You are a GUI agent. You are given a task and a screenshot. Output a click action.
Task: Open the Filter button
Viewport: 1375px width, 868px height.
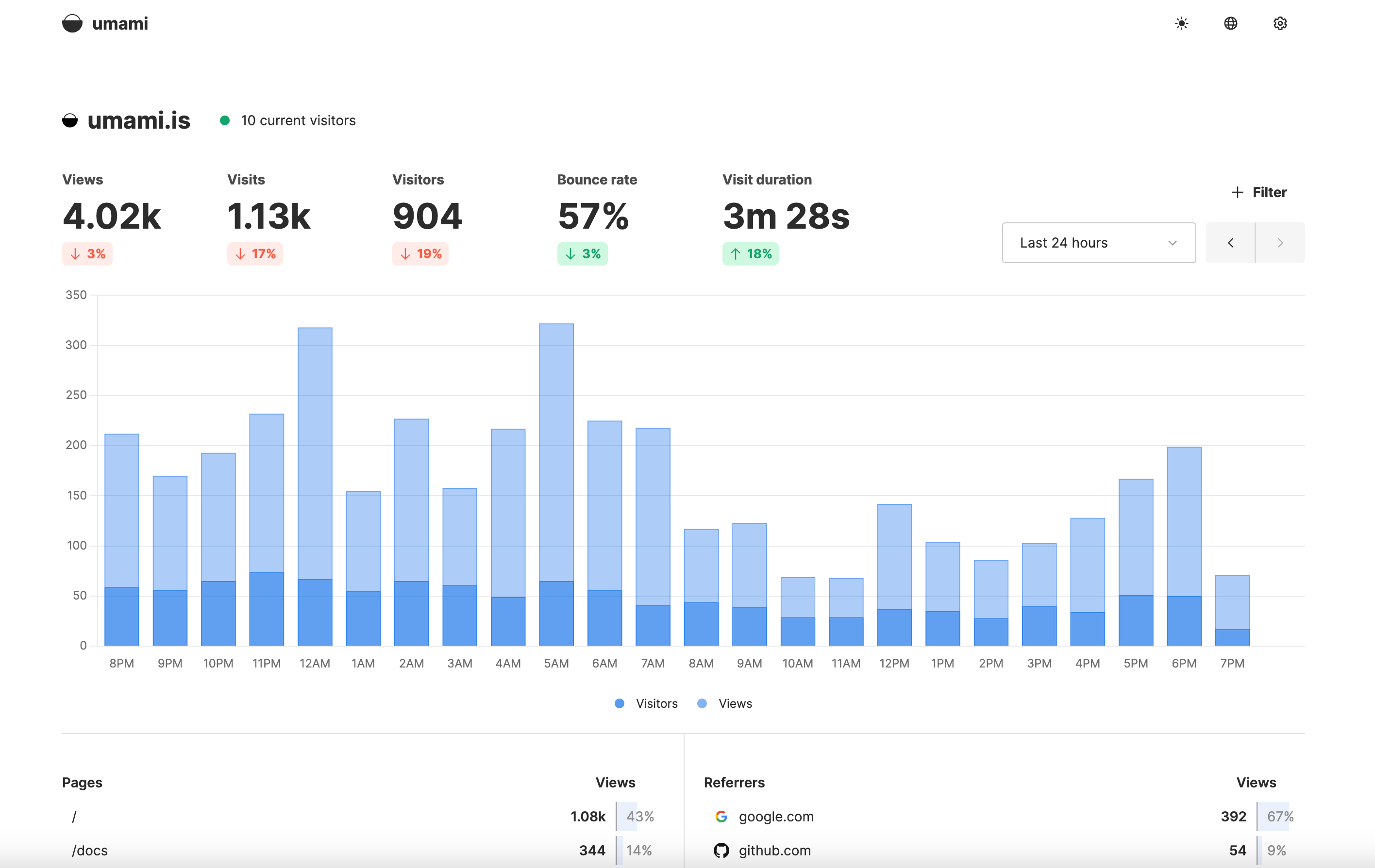tap(1258, 192)
